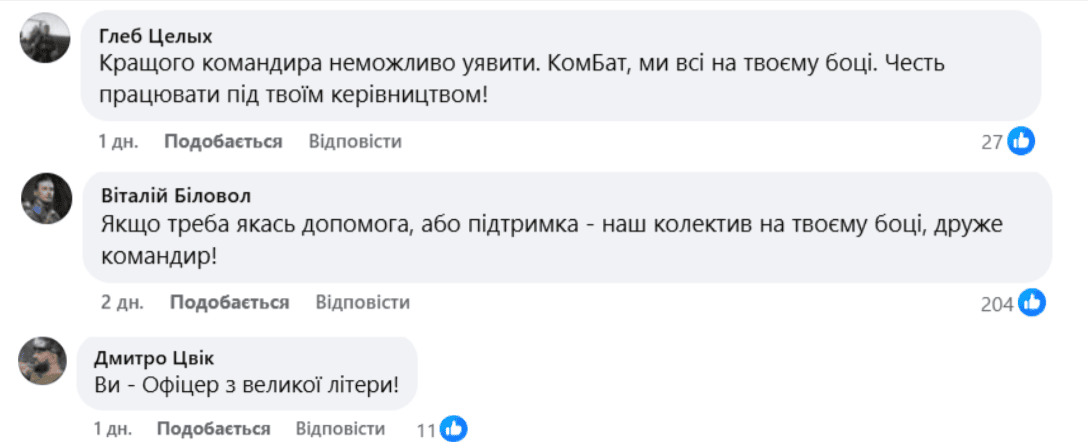The height and width of the screenshot is (442, 1088).
Task: Reply to Дмитро Цвік's comment via Відповісти
Action: click(x=341, y=428)
